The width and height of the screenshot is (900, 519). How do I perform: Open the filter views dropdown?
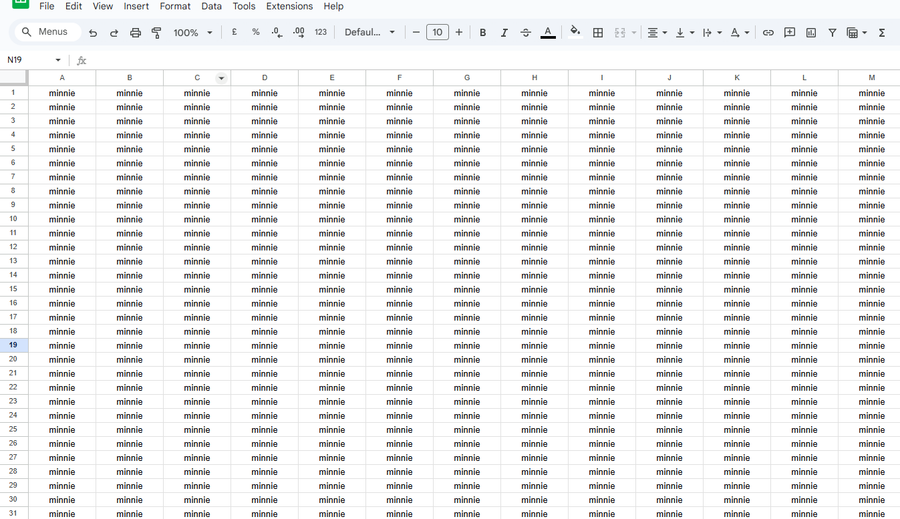[856, 33]
